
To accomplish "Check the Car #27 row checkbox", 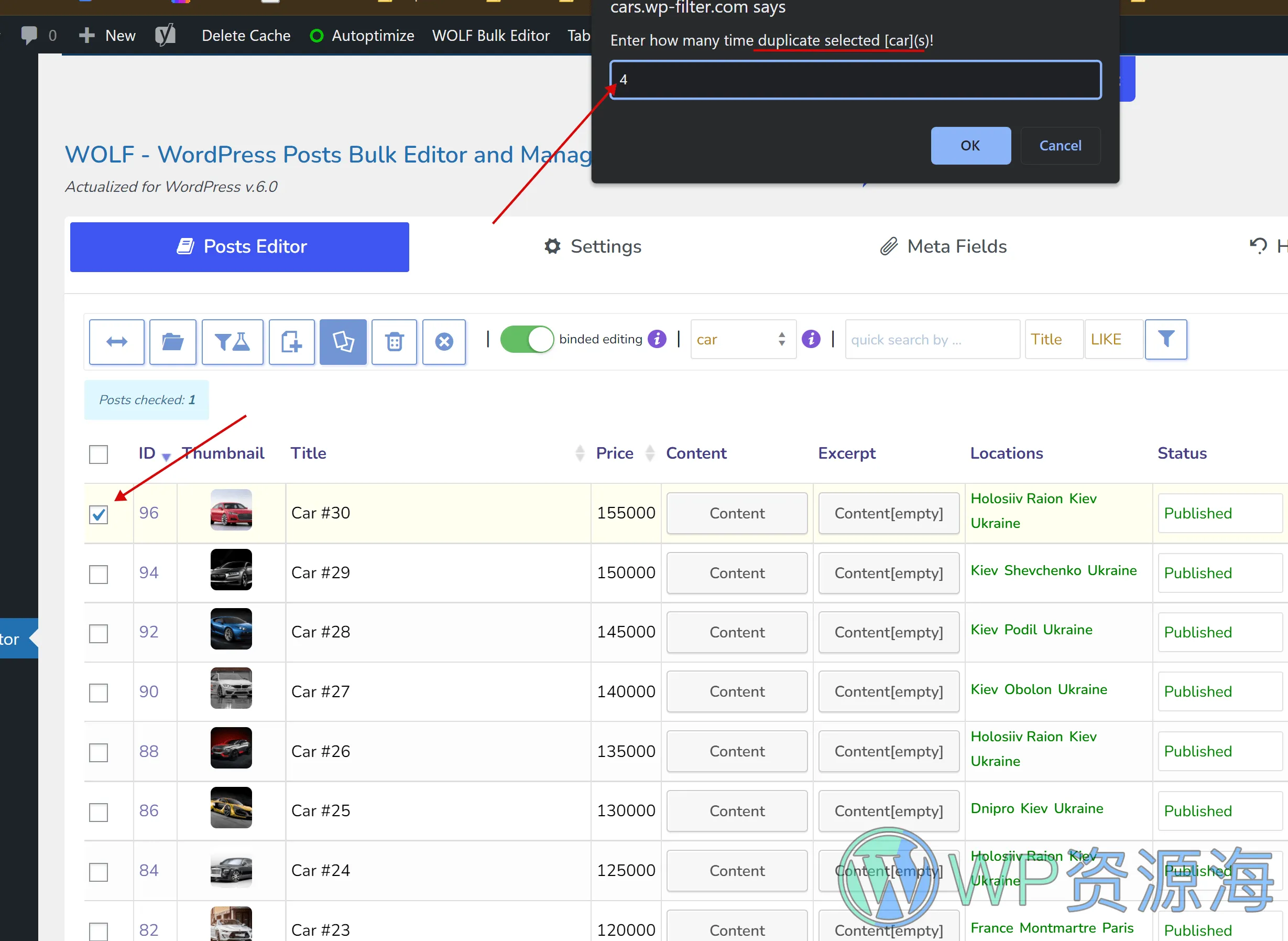I will tap(99, 693).
